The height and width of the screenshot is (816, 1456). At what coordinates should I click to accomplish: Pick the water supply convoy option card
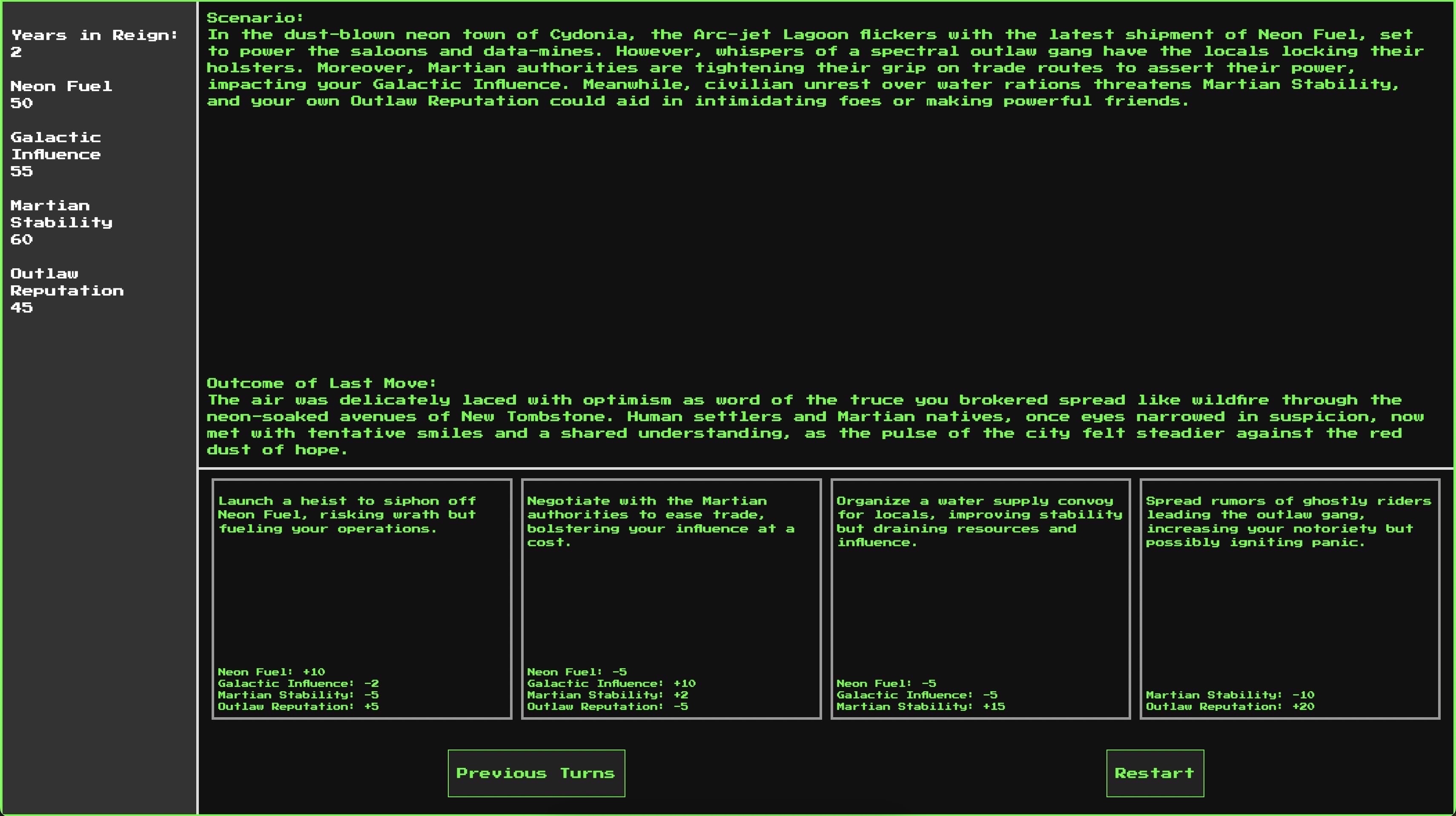tap(980, 598)
